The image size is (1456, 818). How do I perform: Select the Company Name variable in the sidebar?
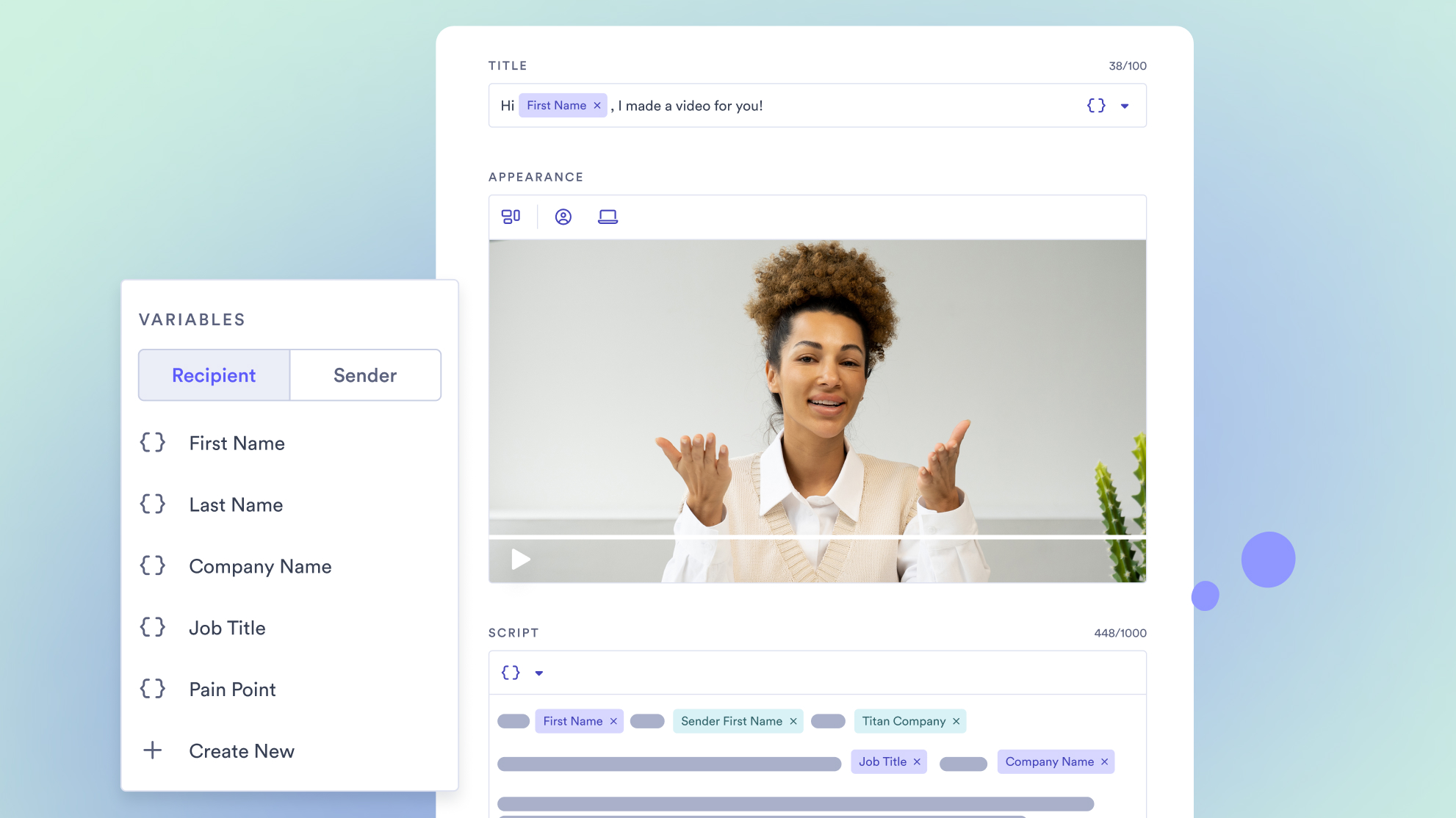[260, 566]
